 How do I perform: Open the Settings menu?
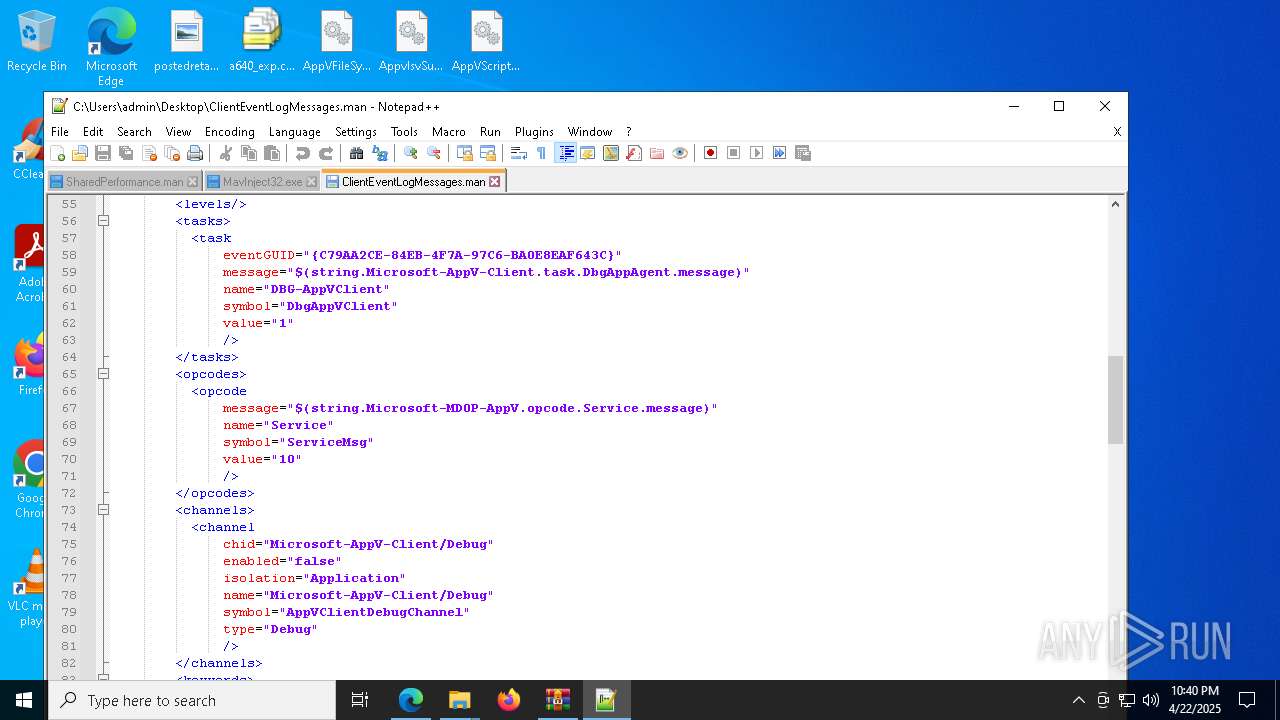[x=356, y=131]
